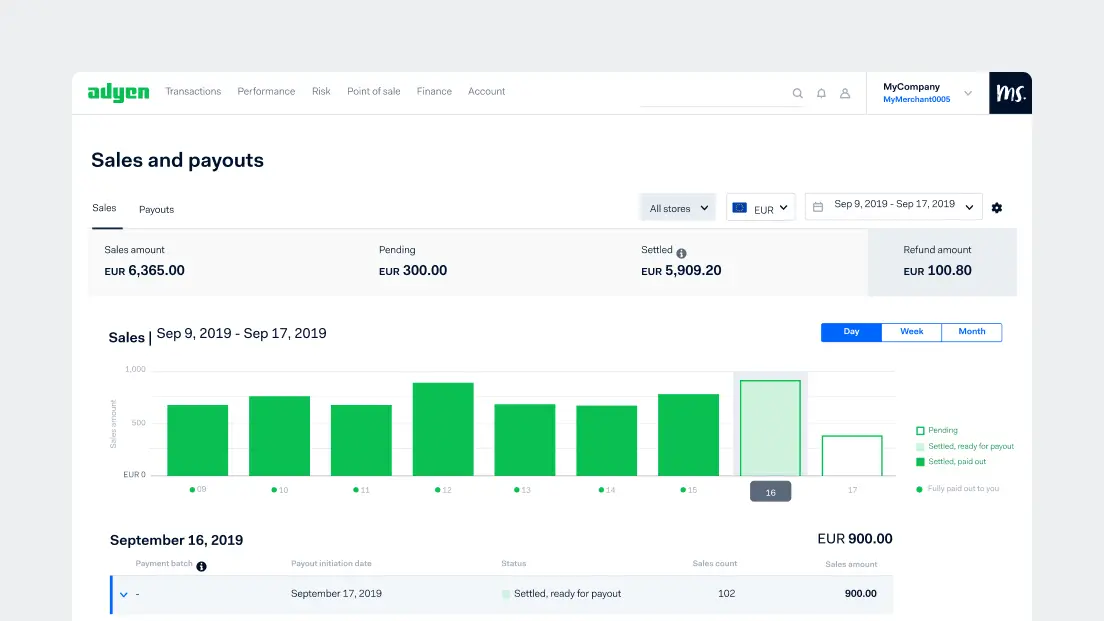Switch chart to Week view

pos(911,332)
